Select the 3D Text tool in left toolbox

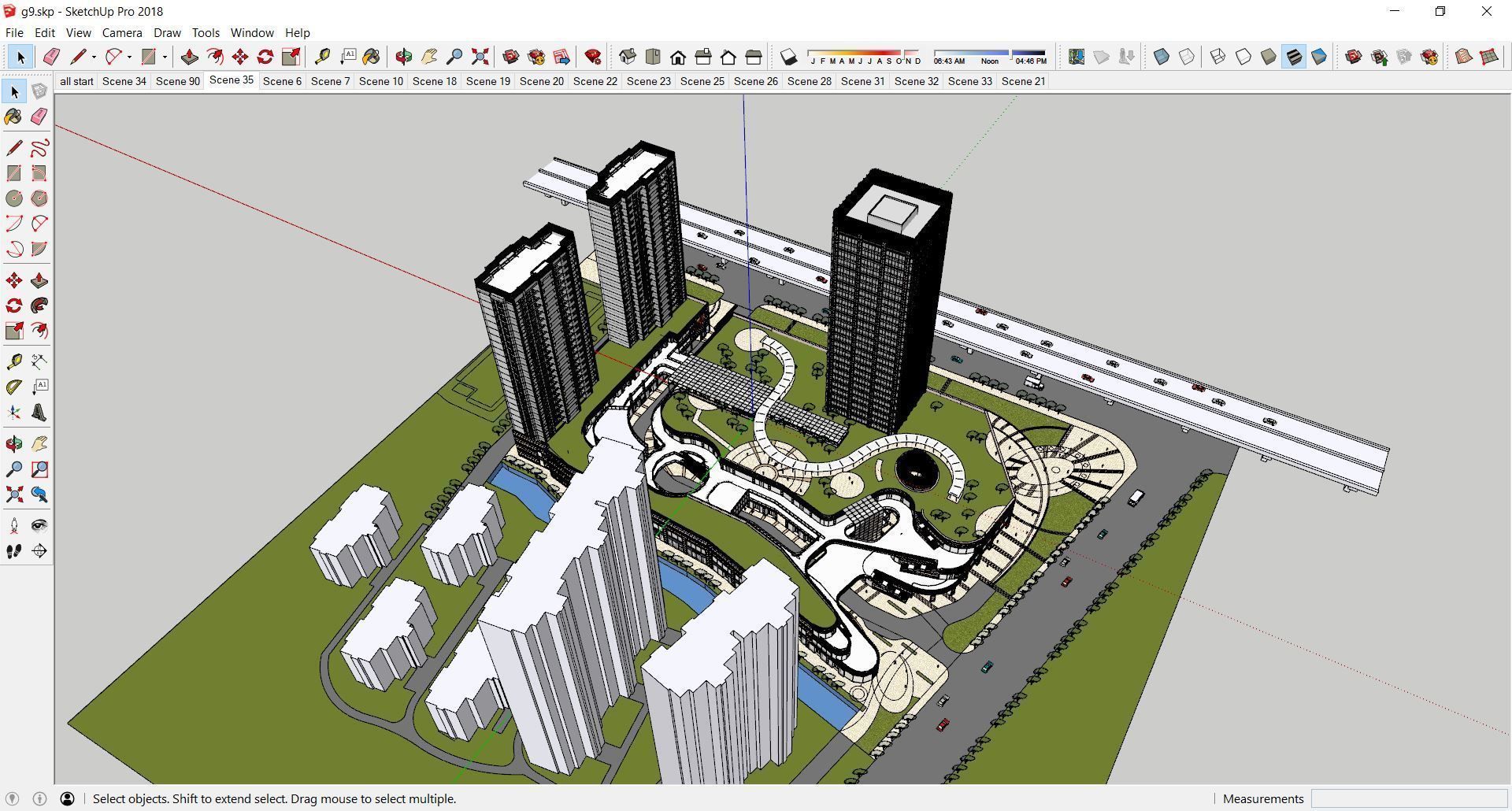tap(39, 413)
